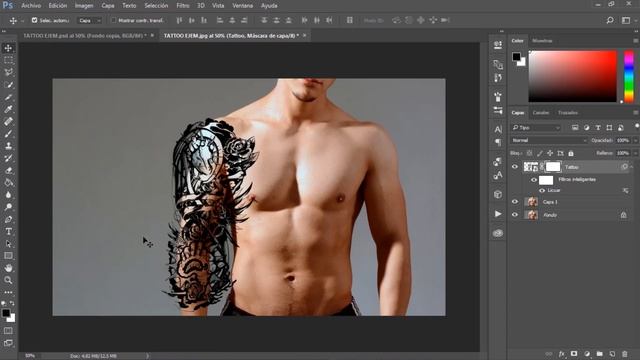
Task: Open the Opacidad slider dropdown arrow
Action: pos(635,140)
